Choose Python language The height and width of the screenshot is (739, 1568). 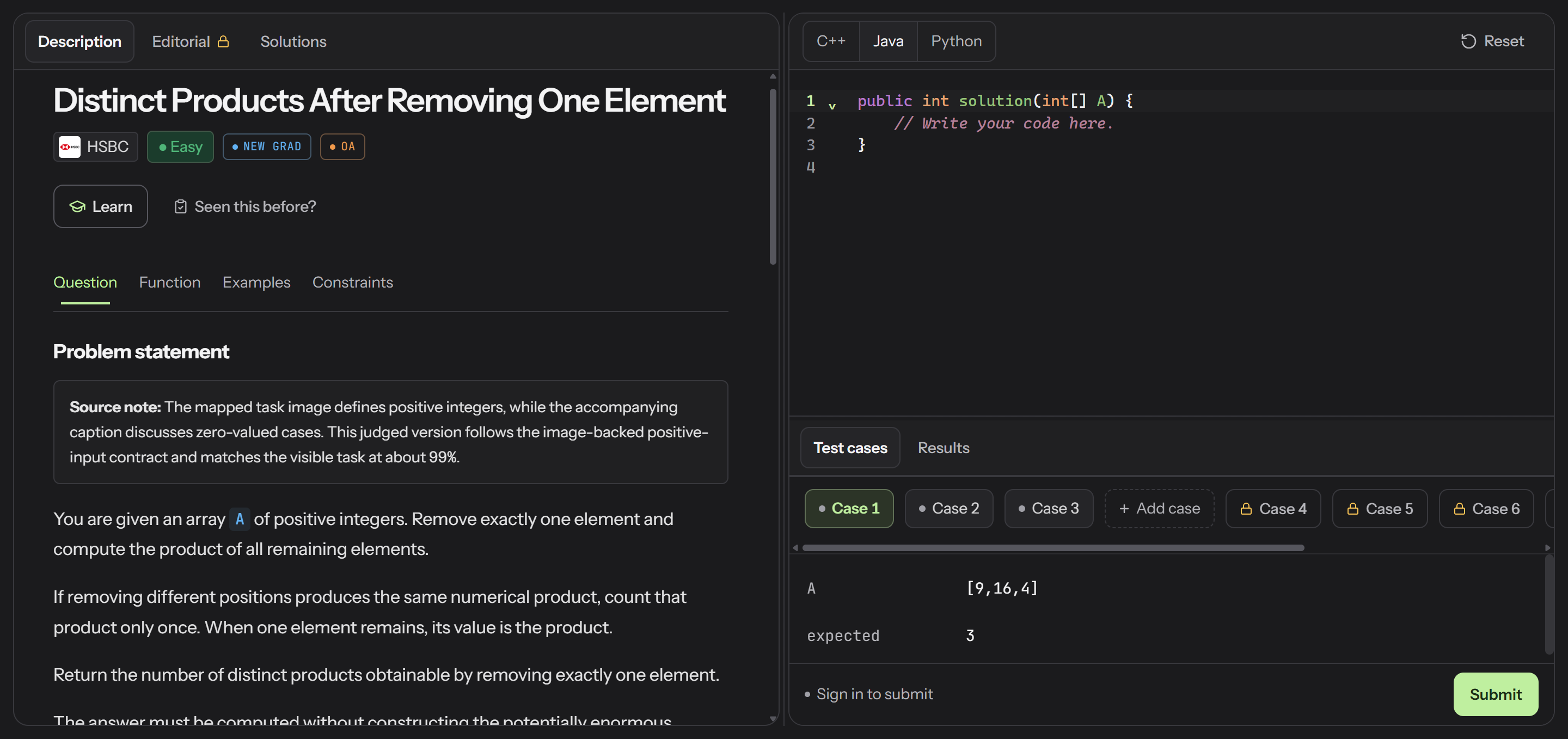[x=956, y=41]
